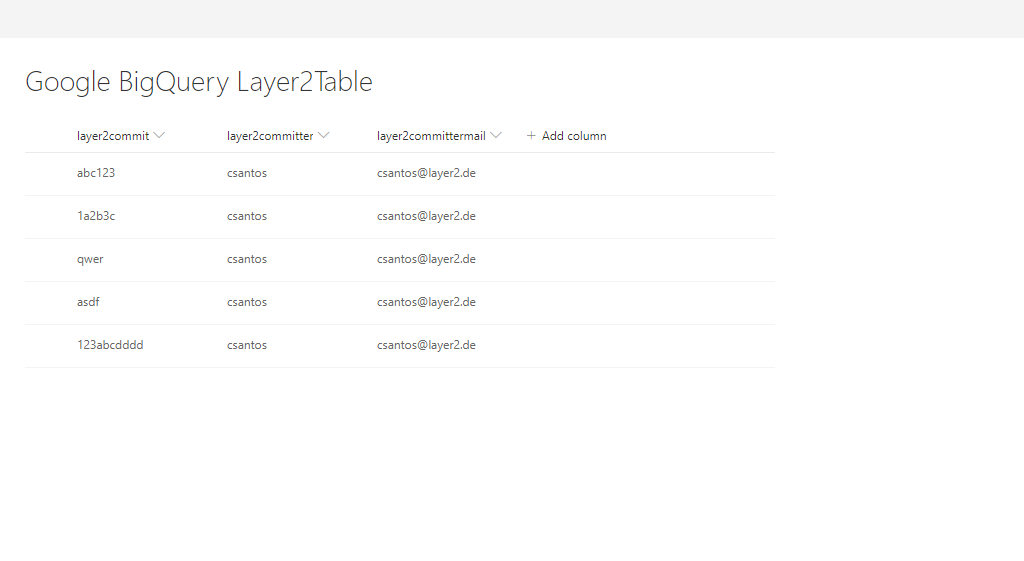
Task: Select the qwer commit cell
Action: click(90, 259)
